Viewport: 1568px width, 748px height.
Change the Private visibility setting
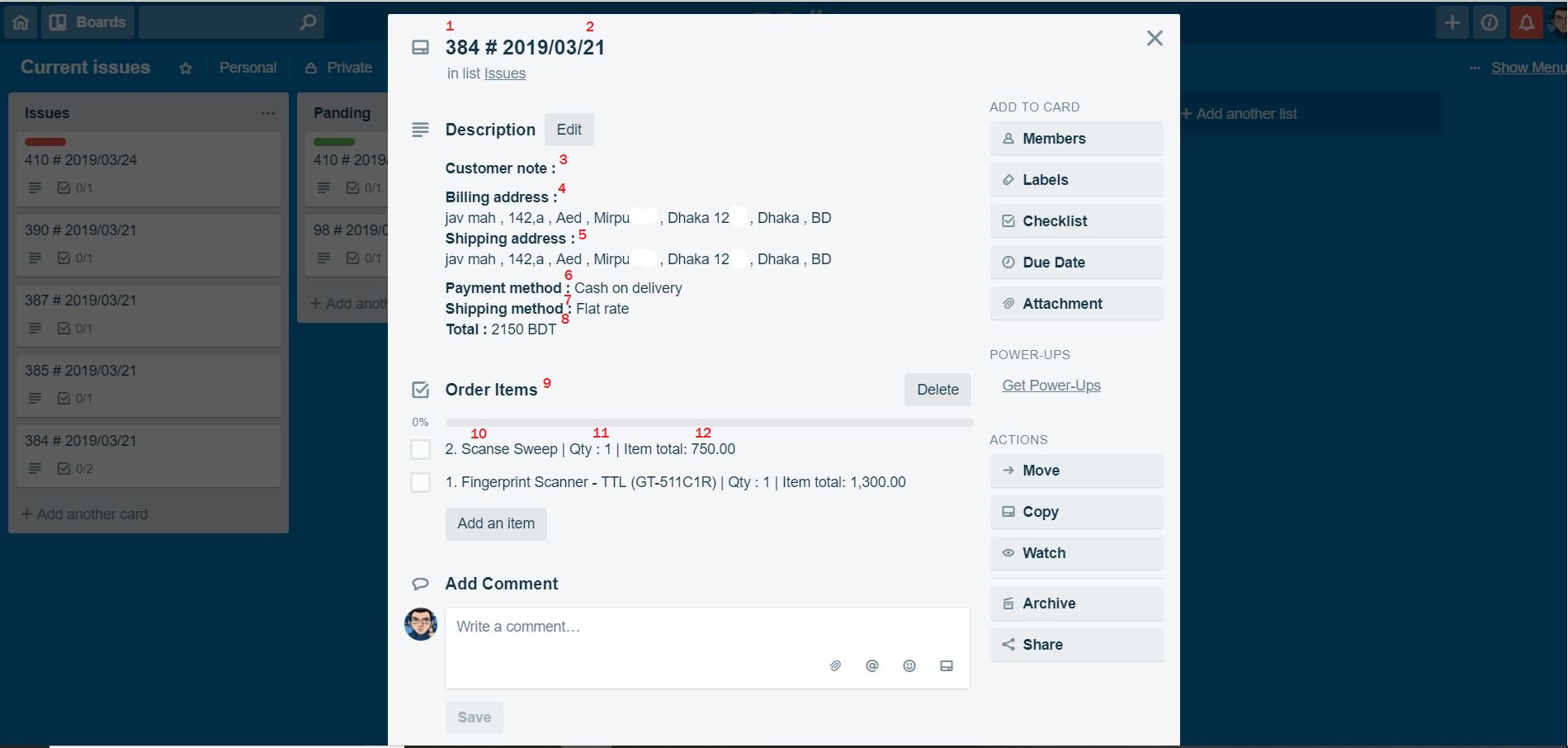pyautogui.click(x=338, y=68)
